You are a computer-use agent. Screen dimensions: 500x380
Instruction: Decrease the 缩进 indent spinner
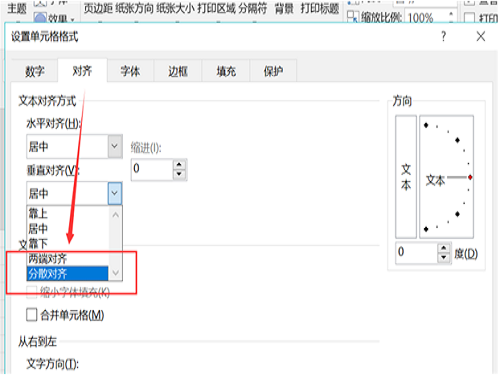click(x=179, y=174)
